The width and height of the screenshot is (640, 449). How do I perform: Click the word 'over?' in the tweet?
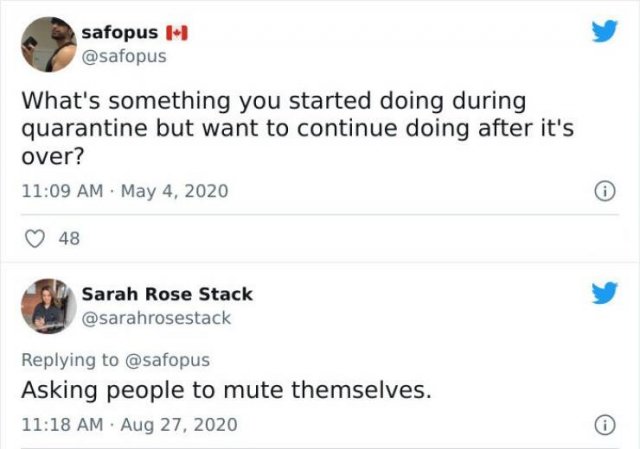tap(53, 156)
